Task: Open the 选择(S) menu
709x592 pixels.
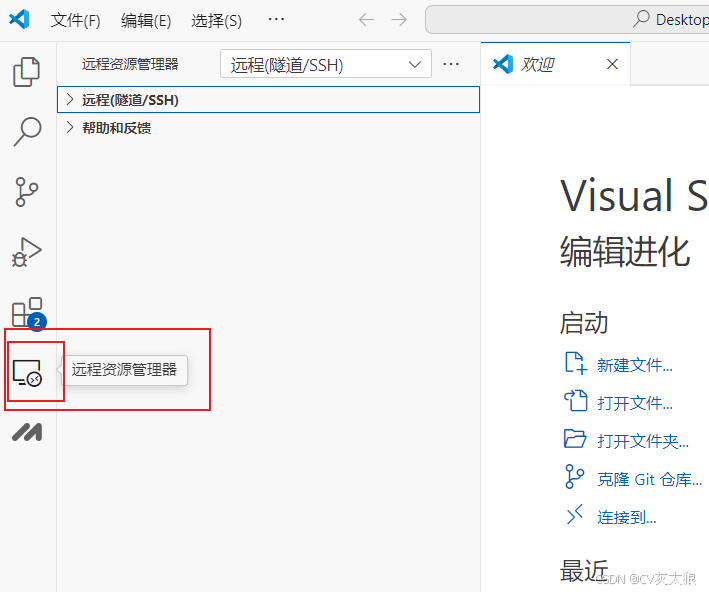Action: 217,20
